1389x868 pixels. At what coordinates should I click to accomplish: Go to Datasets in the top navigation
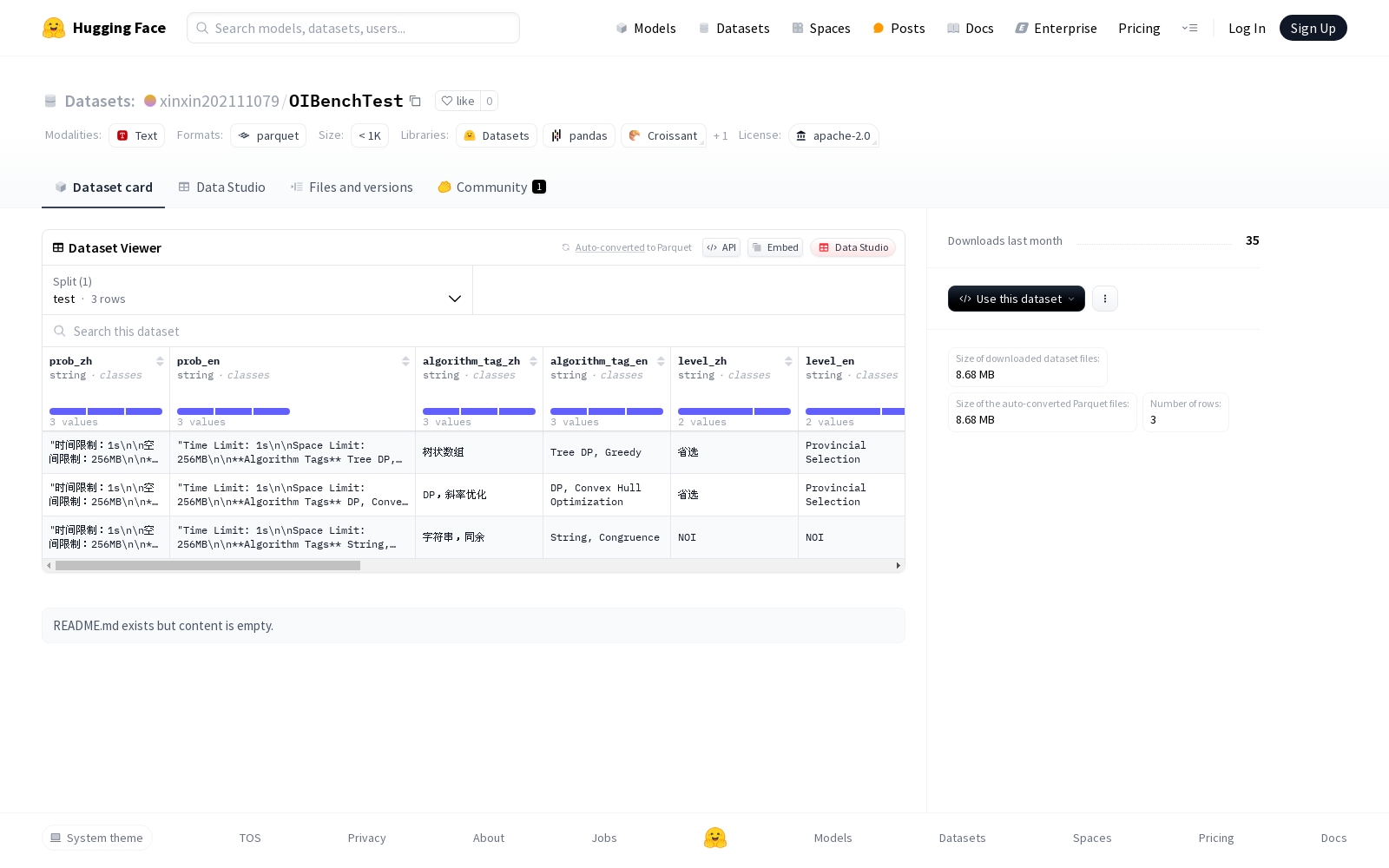[734, 28]
